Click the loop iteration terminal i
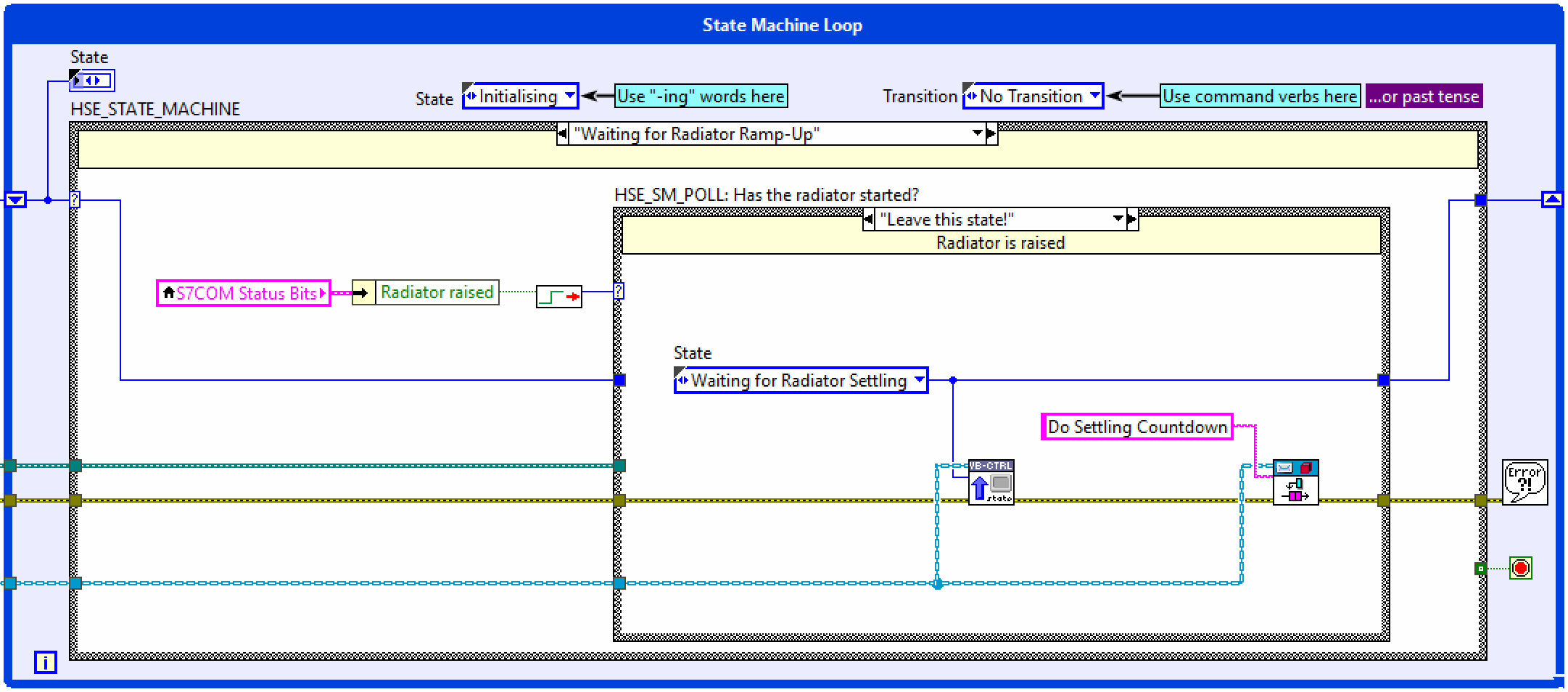The width and height of the screenshot is (1568, 692). (46, 662)
